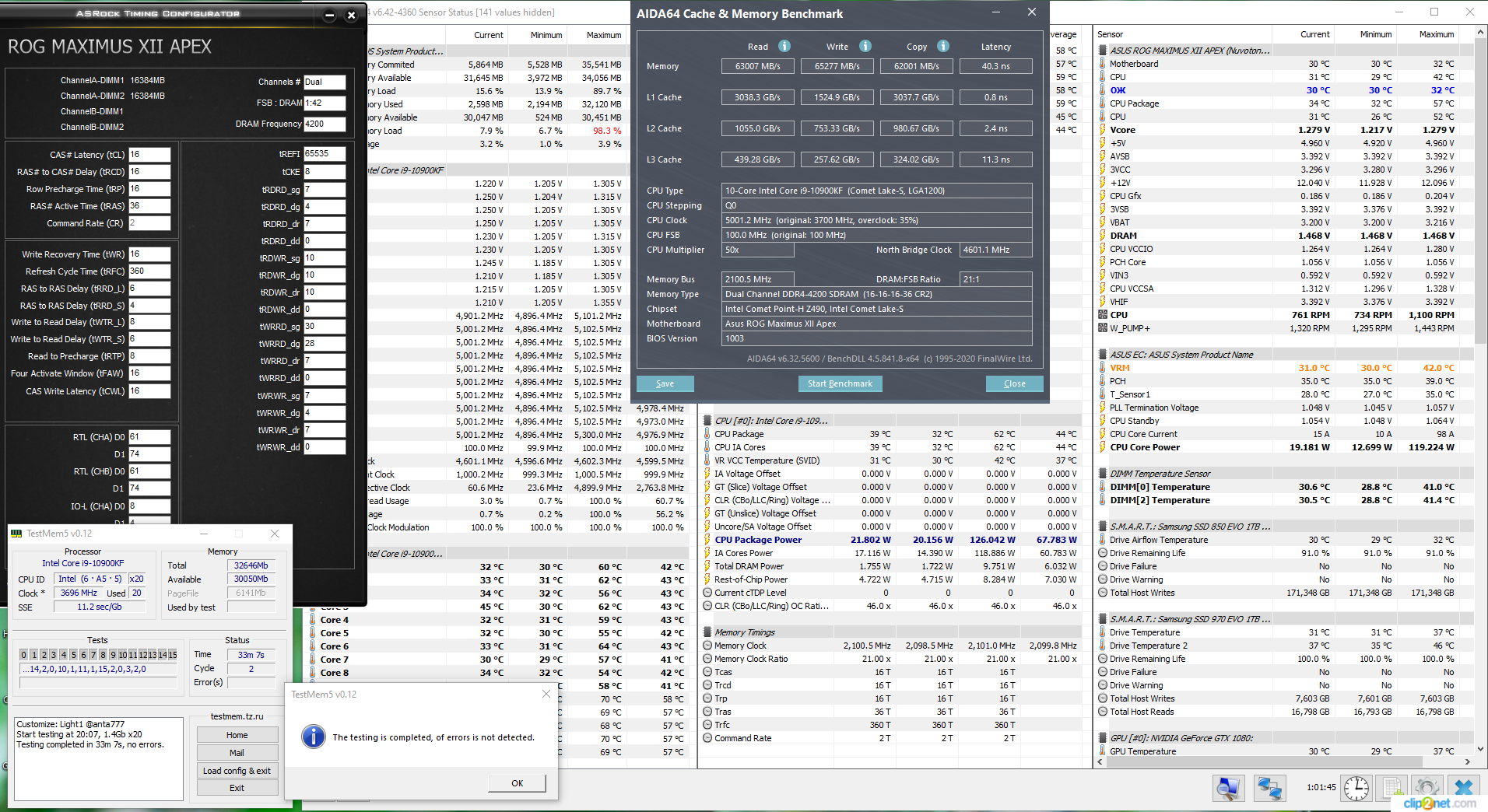Click the thermometer icon beside VRM
The image size is (1488, 812).
[1103, 368]
